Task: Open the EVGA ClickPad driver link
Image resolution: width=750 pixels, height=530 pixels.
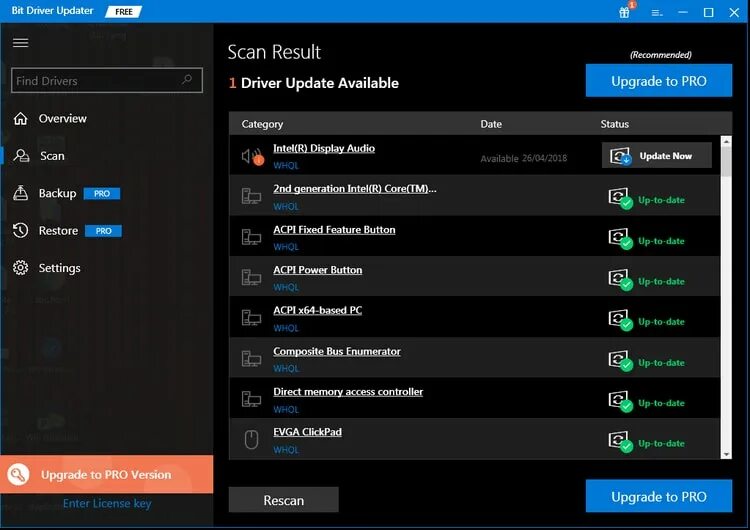Action: (308, 432)
